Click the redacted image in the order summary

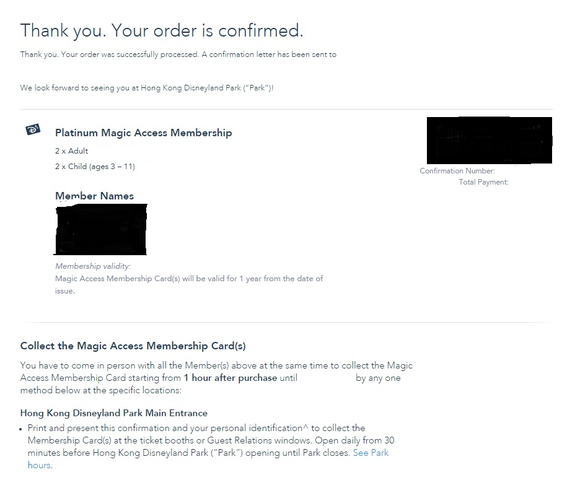(x=489, y=140)
